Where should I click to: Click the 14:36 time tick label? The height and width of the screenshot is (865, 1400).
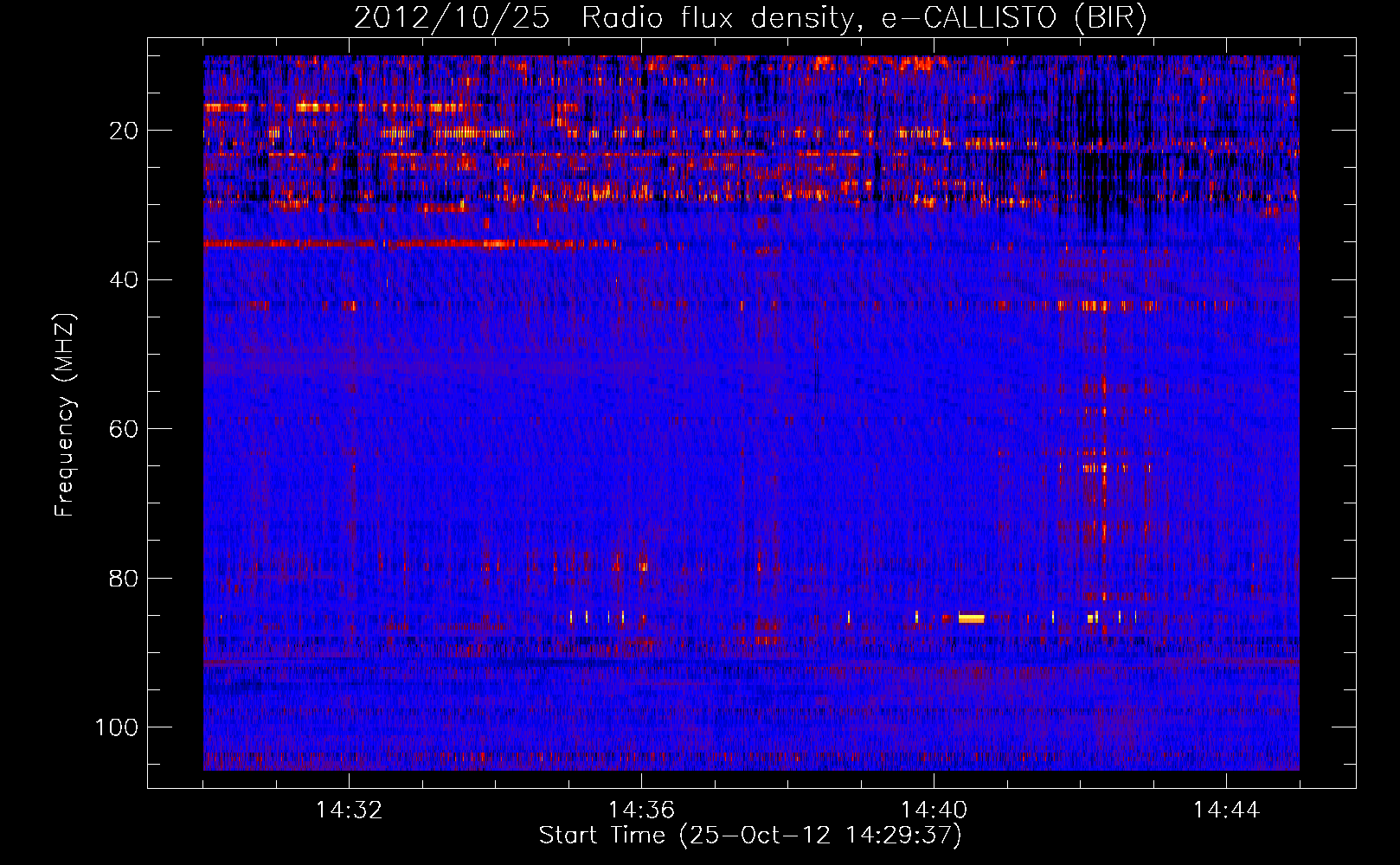click(x=641, y=810)
